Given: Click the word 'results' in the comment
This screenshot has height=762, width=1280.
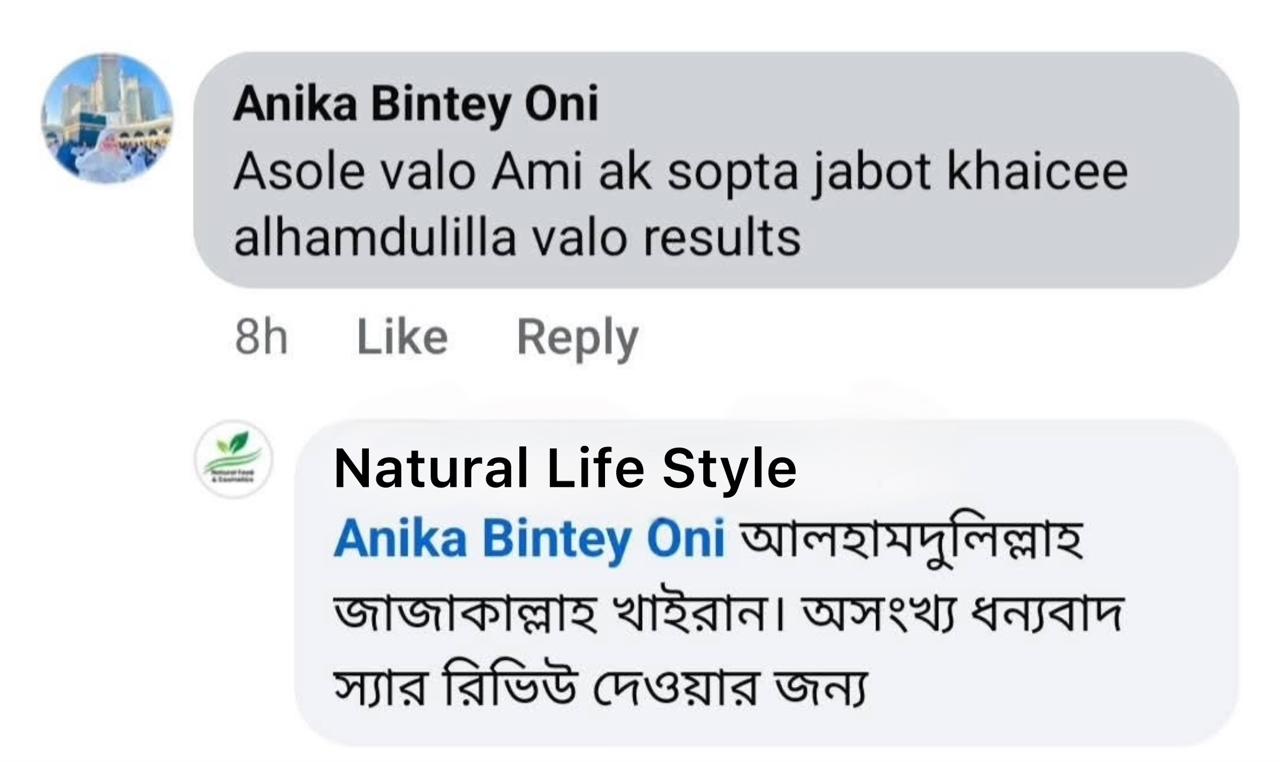Looking at the screenshot, I should click(x=724, y=238).
